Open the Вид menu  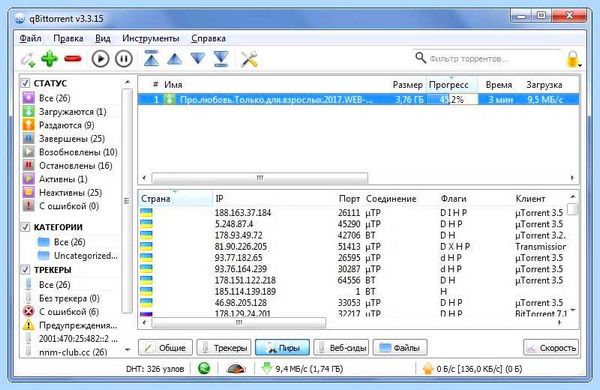coord(103,38)
